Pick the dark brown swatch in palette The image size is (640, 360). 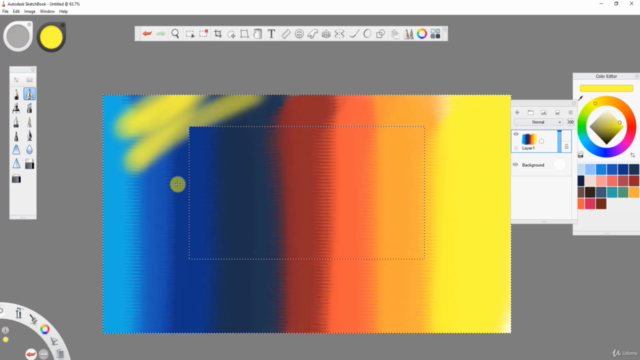coord(590,192)
